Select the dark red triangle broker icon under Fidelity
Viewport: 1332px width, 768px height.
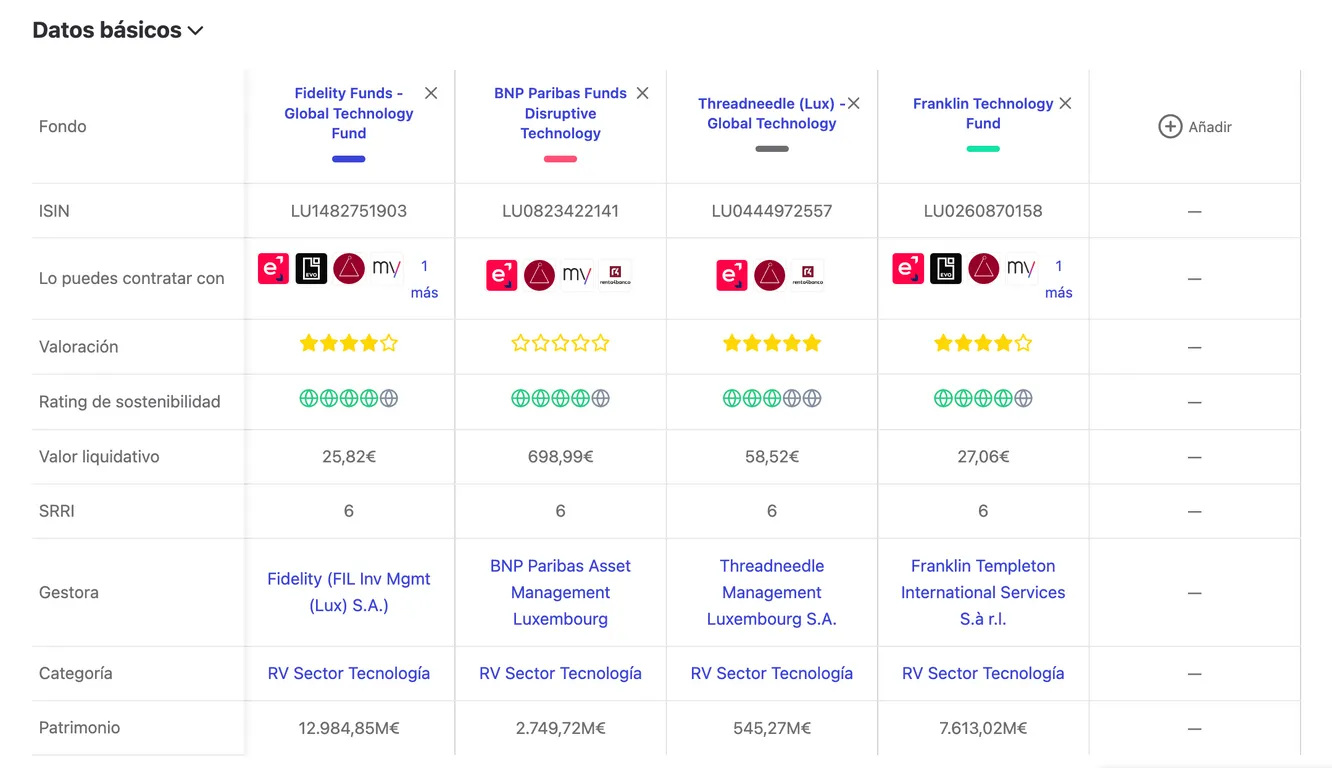[349, 269]
